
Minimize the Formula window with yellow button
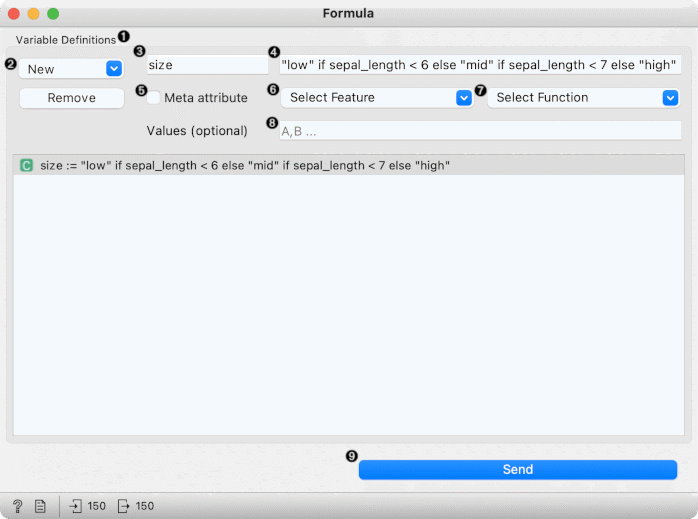[33, 14]
